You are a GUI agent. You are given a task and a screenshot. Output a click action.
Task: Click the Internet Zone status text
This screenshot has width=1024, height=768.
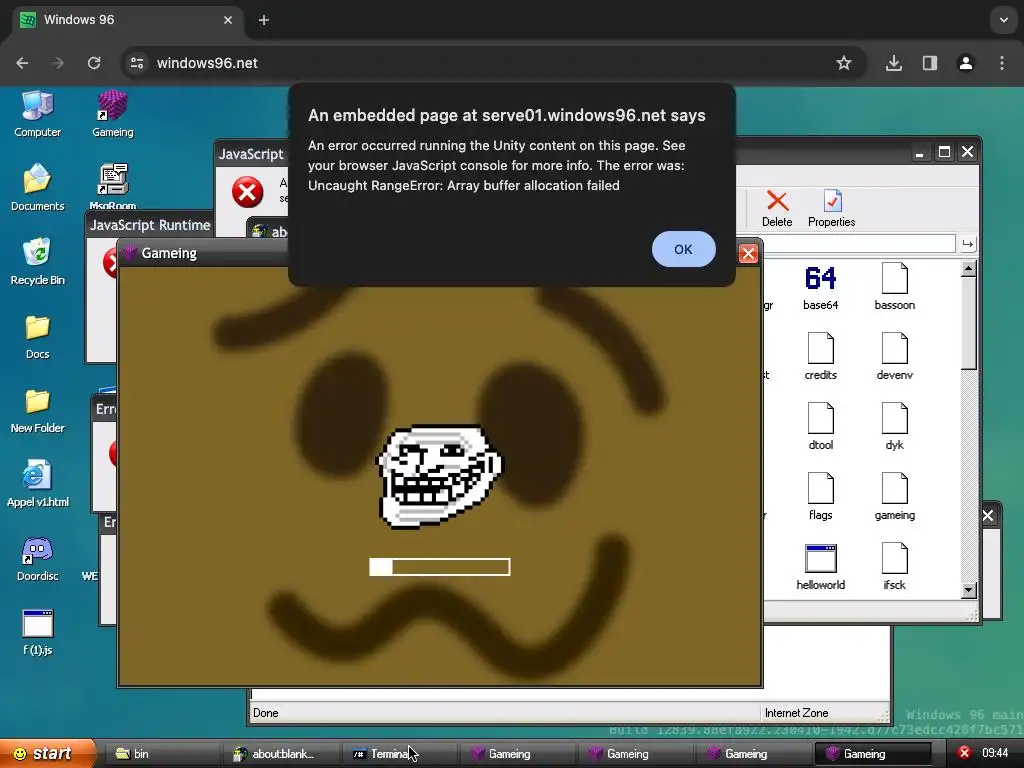[x=796, y=712]
